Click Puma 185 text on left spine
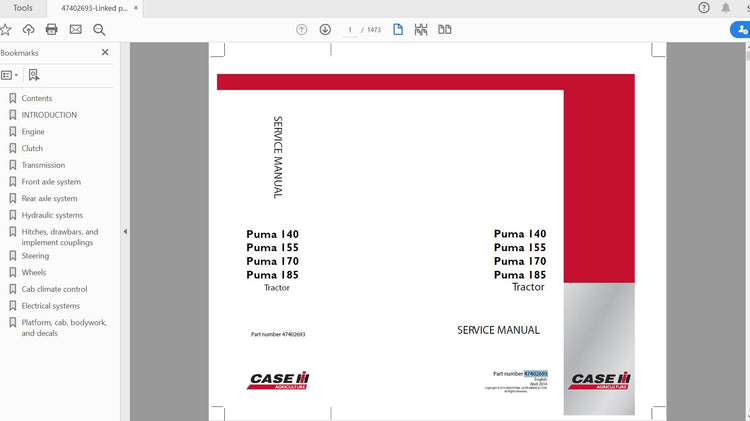Viewport: 750px width, 421px height. pyautogui.click(x=273, y=275)
